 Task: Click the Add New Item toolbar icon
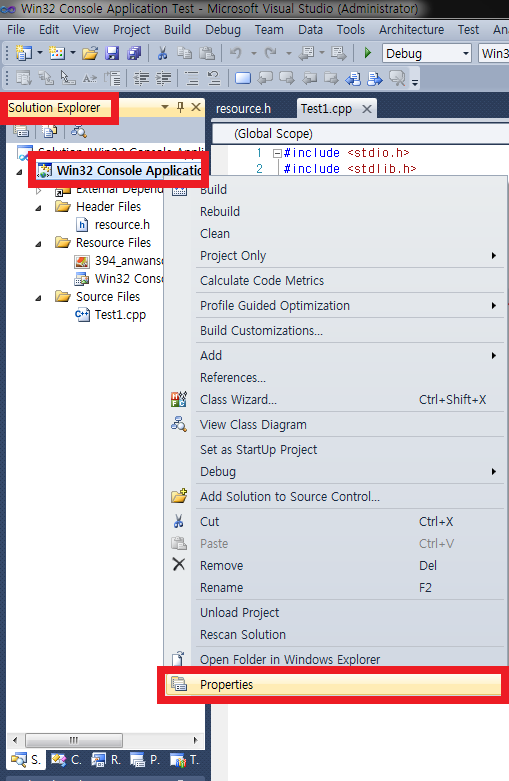coord(57,53)
